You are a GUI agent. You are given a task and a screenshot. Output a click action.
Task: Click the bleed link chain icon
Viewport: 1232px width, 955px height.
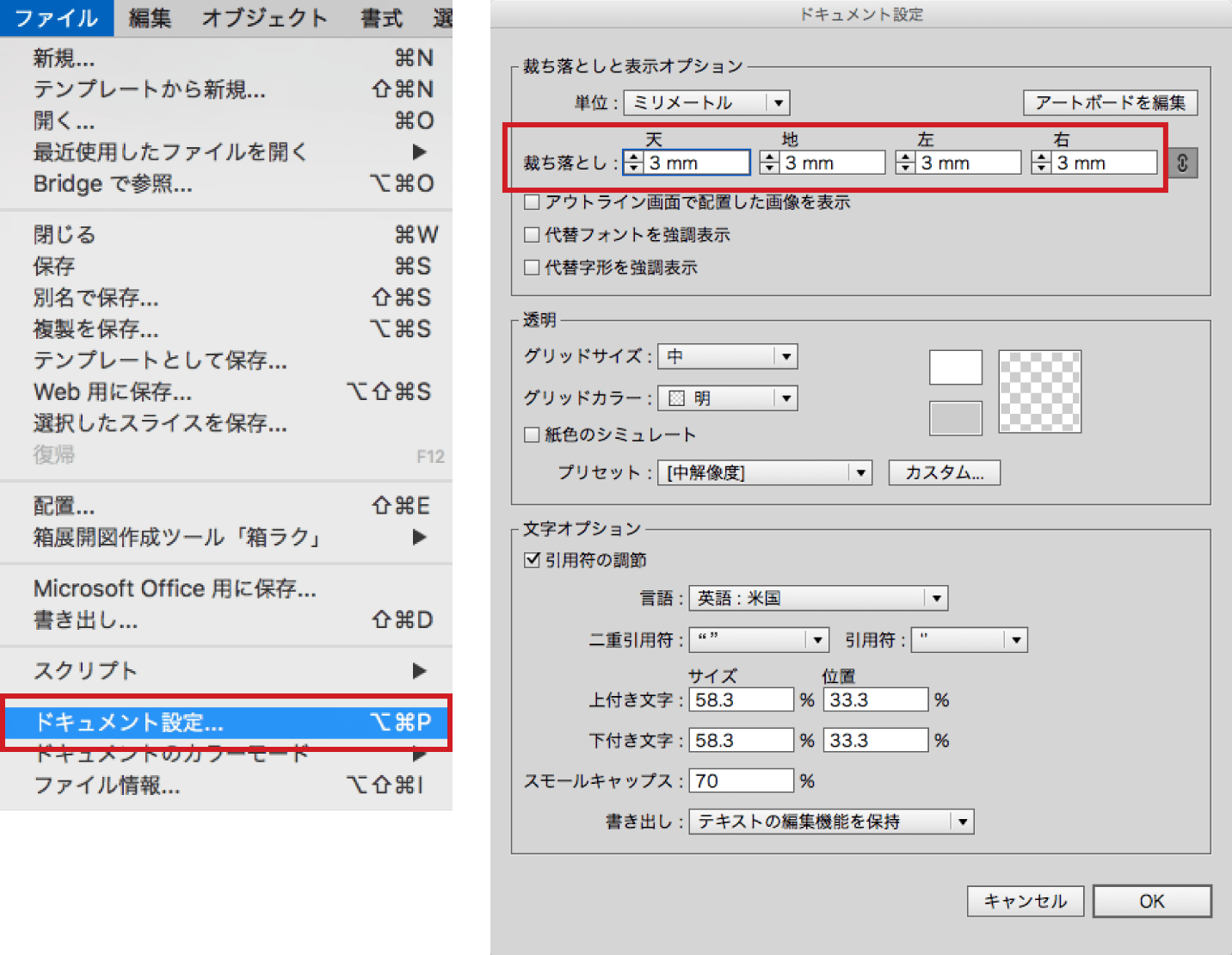click(x=1182, y=163)
